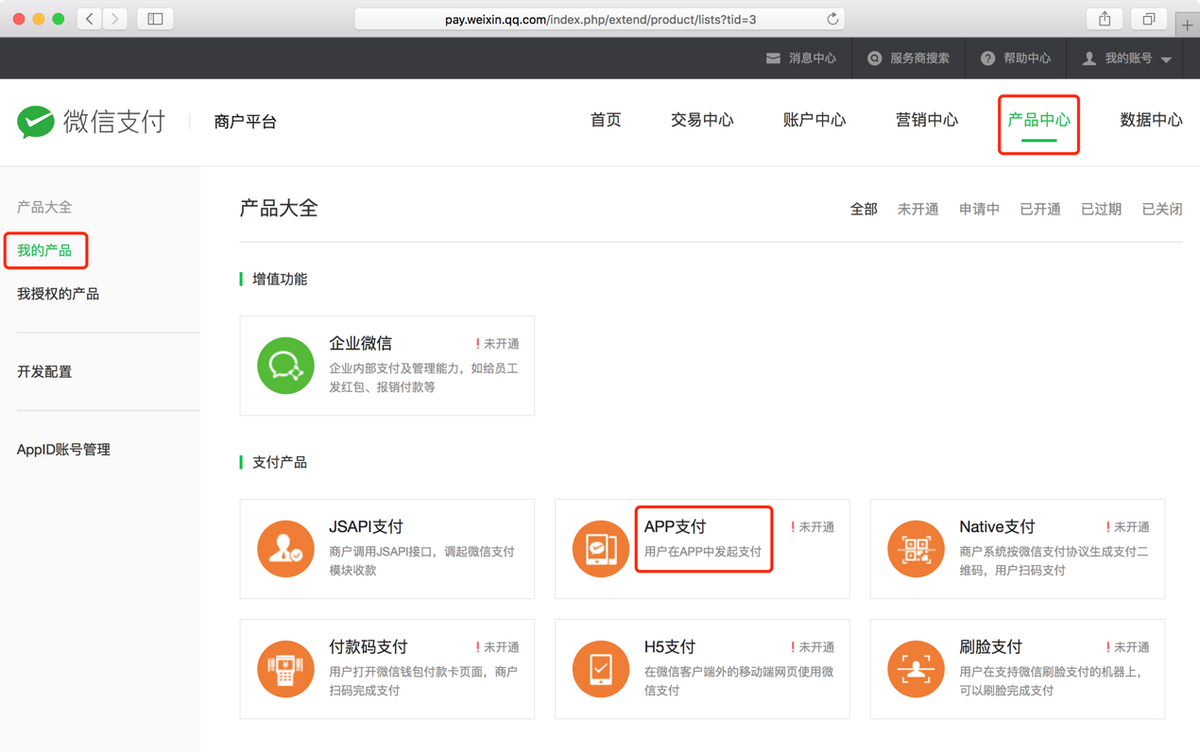Select AppID账号管理 in the sidebar
1200x752 pixels.
(63, 449)
